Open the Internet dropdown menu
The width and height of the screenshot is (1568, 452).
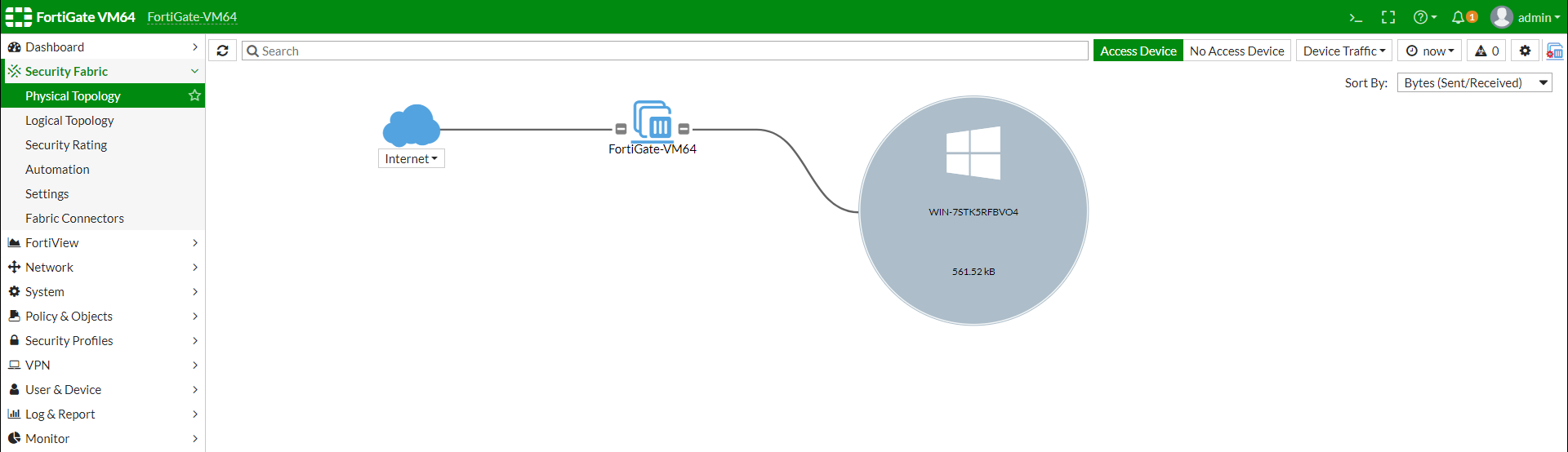(412, 158)
